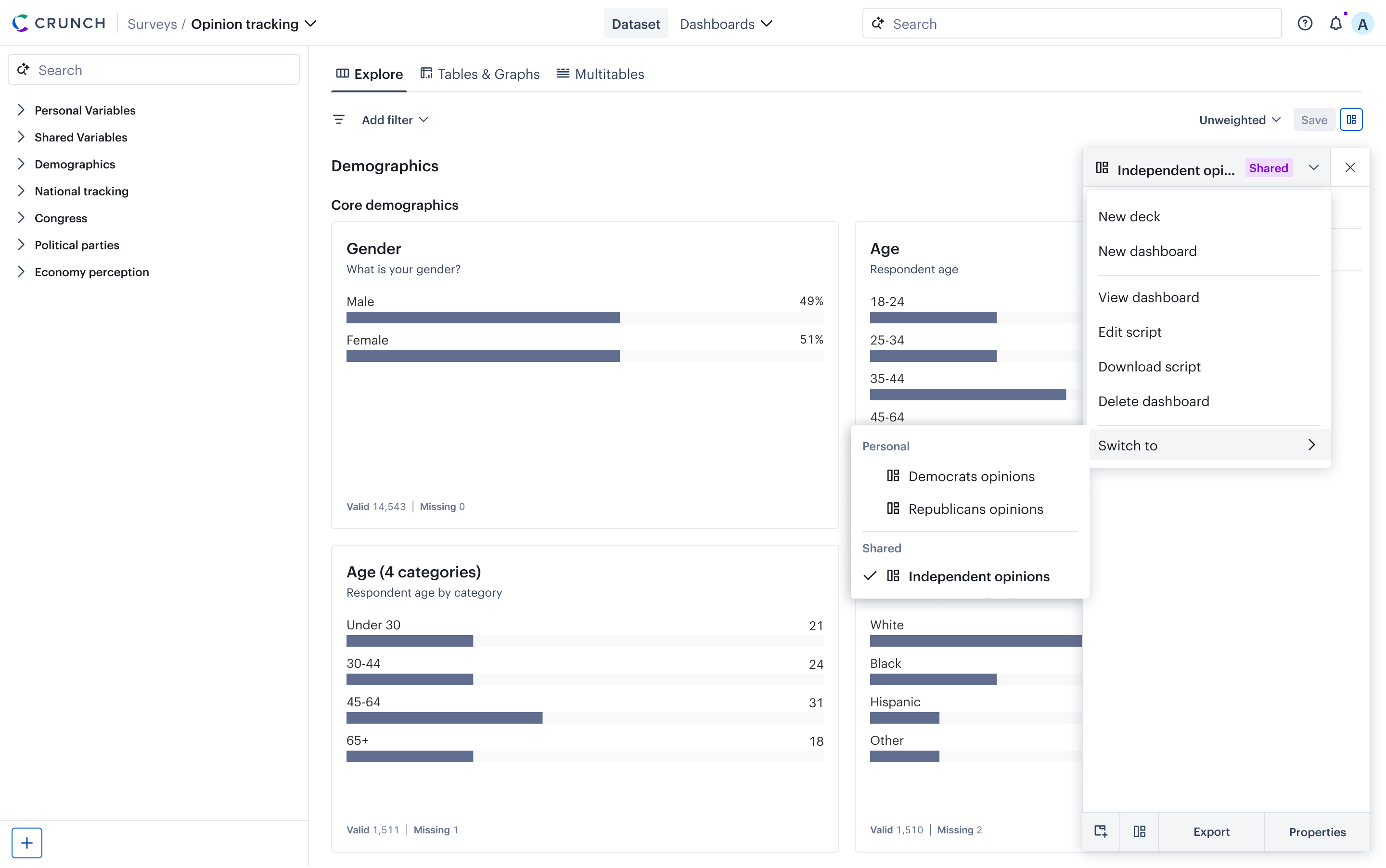Screen dimensions: 1386x868
Task: Click the dashboard layout icon beside Export
Action: tap(1139, 830)
